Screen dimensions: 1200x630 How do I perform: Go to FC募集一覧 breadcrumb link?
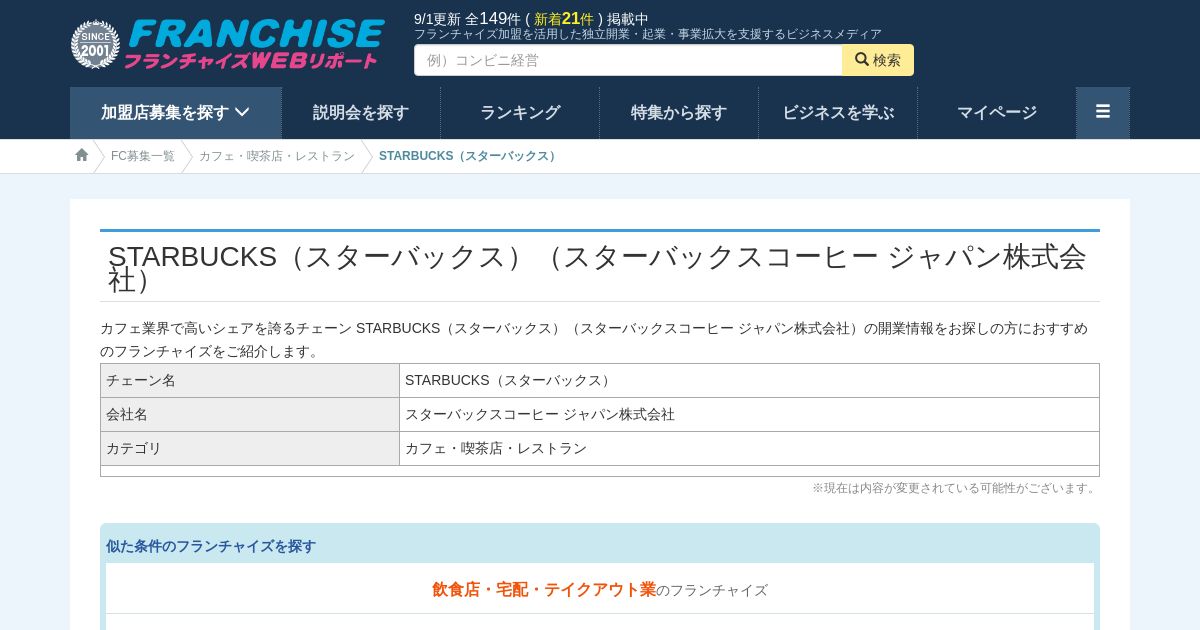point(143,156)
